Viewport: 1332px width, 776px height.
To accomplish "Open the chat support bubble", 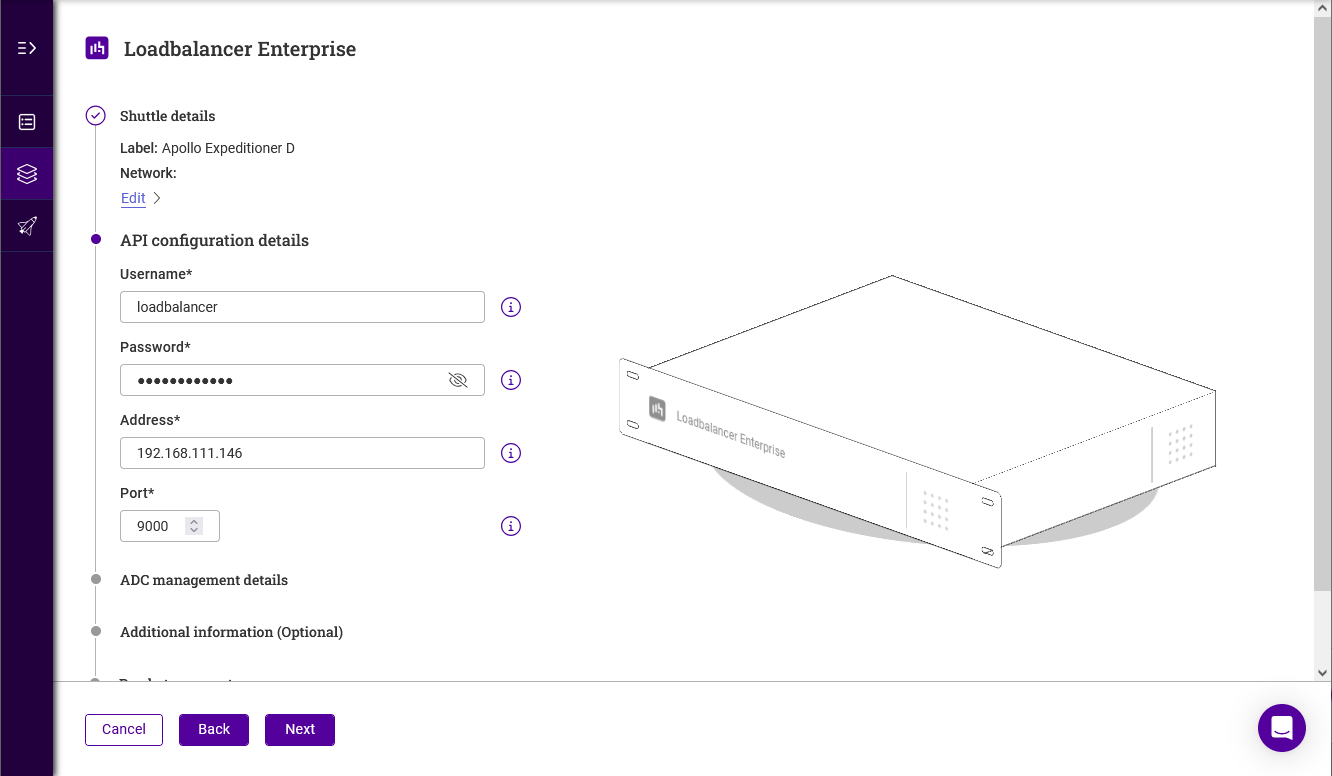I will coord(1282,728).
